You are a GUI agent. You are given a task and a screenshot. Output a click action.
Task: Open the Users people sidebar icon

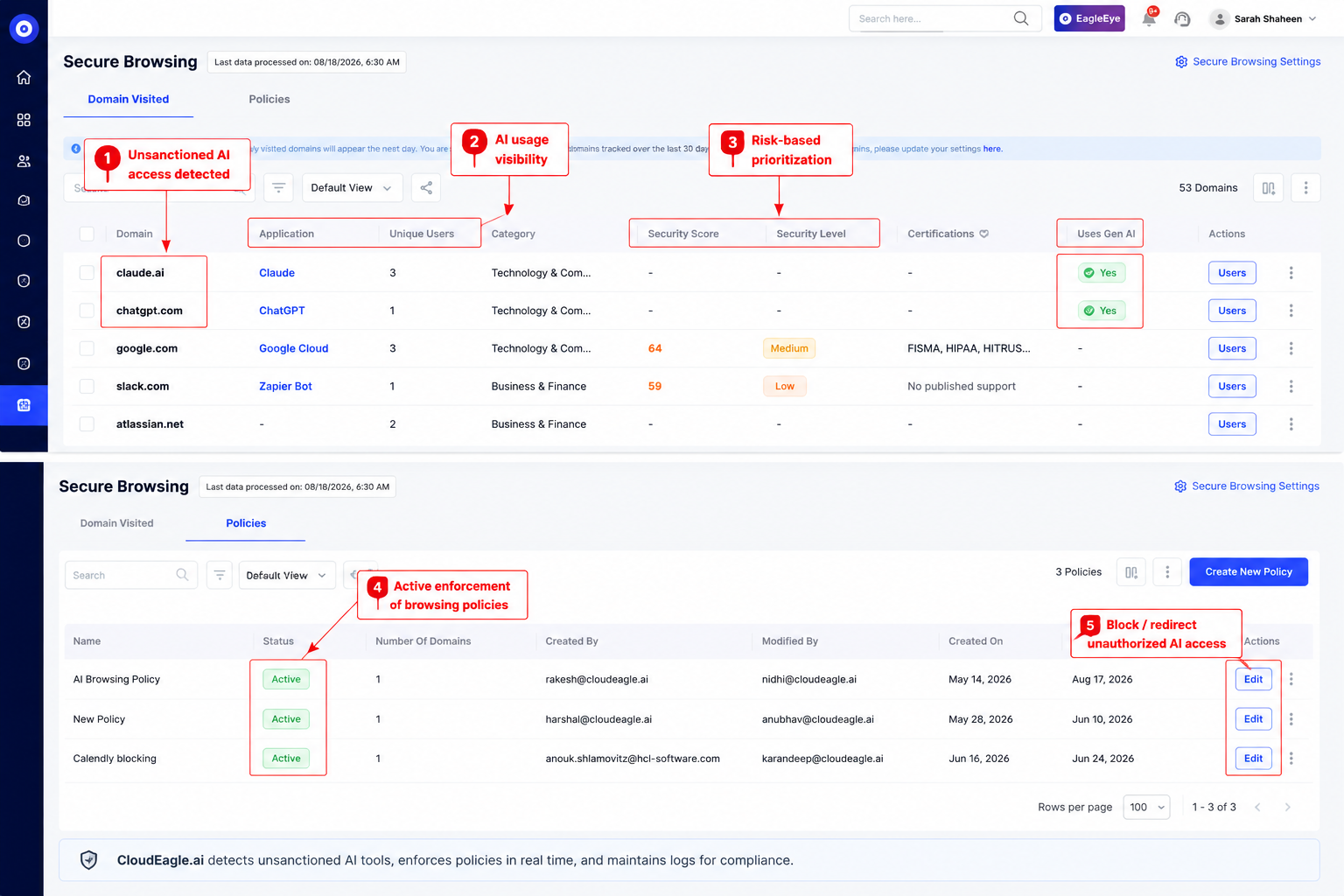[24, 161]
